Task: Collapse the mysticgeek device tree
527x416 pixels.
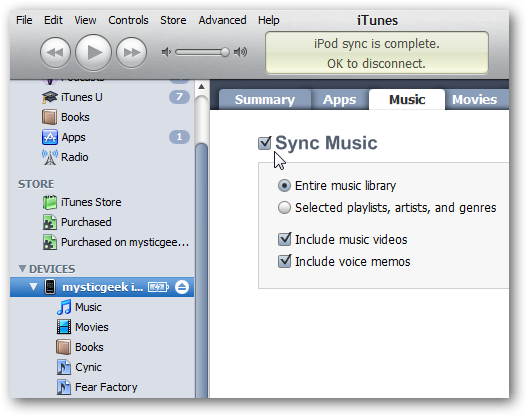Action: point(33,287)
